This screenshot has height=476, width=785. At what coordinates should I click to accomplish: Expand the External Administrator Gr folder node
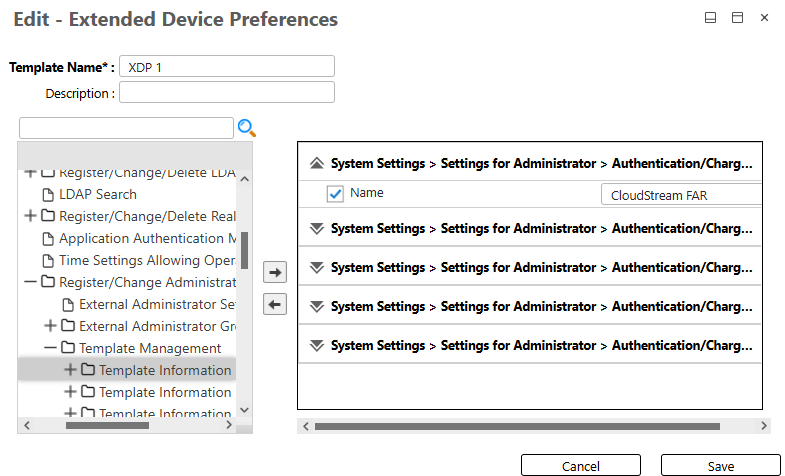(50, 326)
